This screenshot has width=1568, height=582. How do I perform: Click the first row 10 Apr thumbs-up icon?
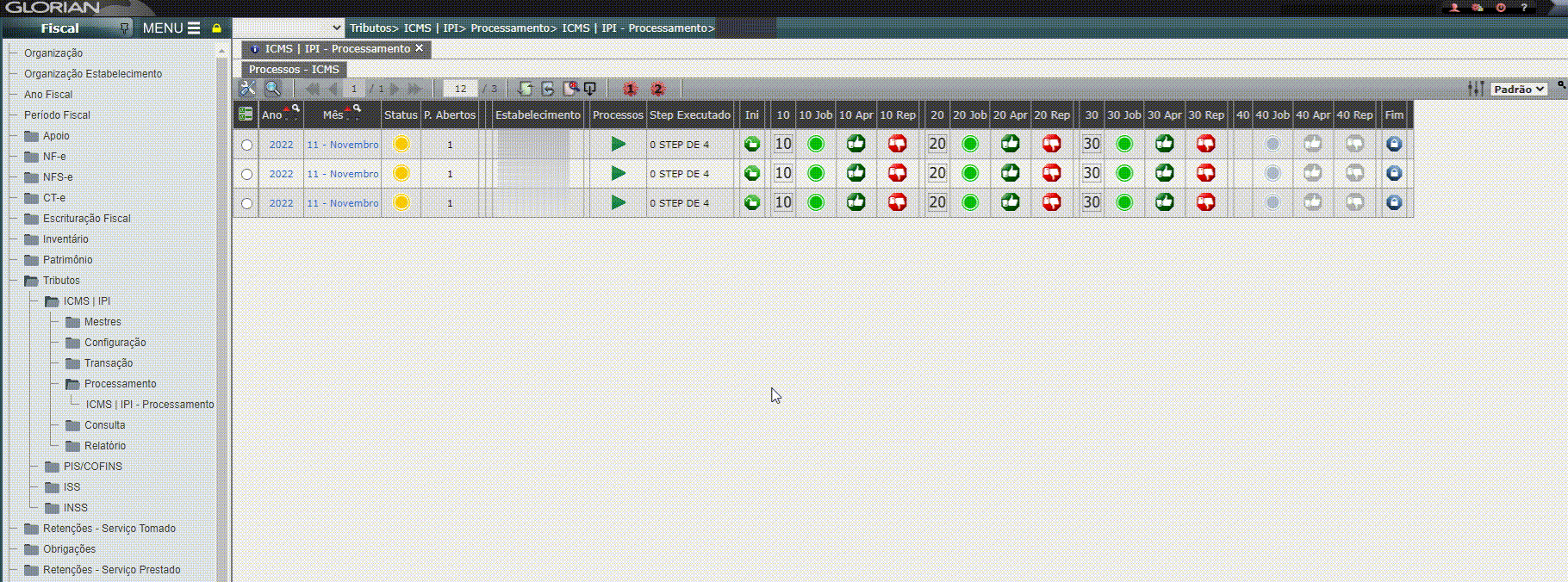coord(856,144)
